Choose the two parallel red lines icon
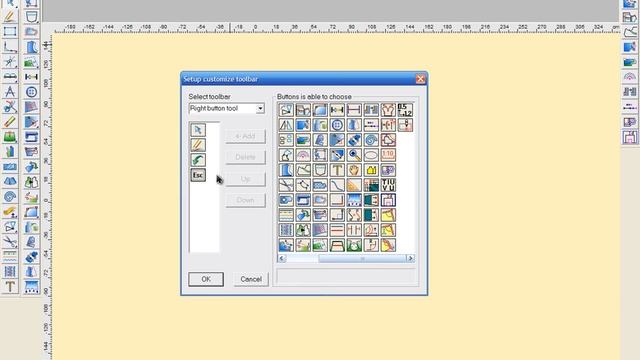Screen dimensions: 640x360 point(337,230)
